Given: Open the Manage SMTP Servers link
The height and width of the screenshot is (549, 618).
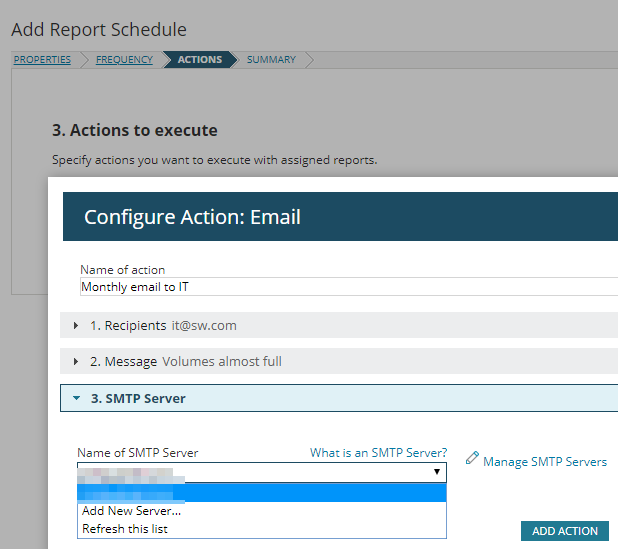Looking at the screenshot, I should [545, 462].
